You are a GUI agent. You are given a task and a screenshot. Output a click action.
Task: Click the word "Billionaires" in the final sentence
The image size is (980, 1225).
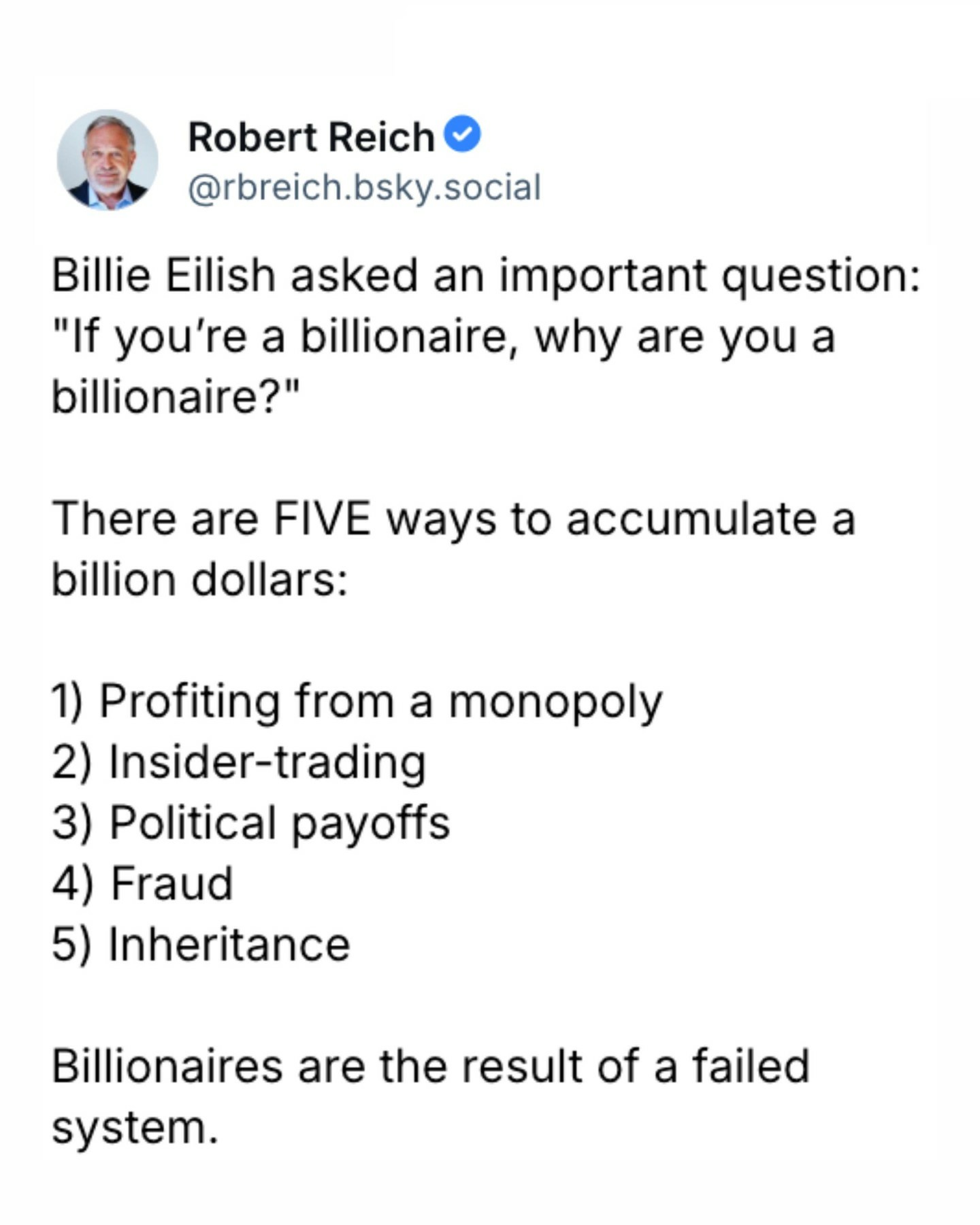(x=167, y=1066)
